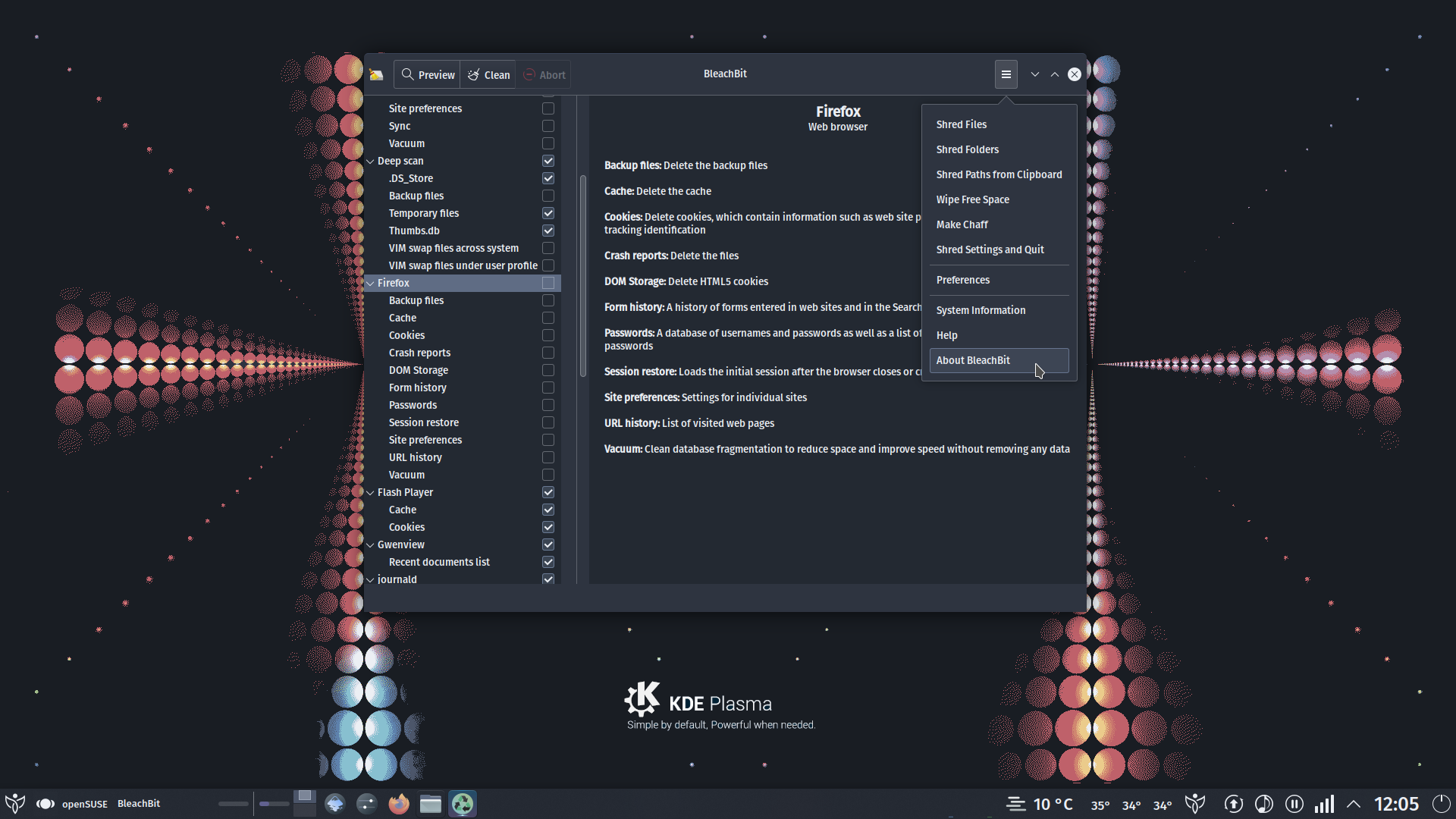The image size is (1456, 819).
Task: Uncheck the Temporary files checkbox
Action: (548, 213)
